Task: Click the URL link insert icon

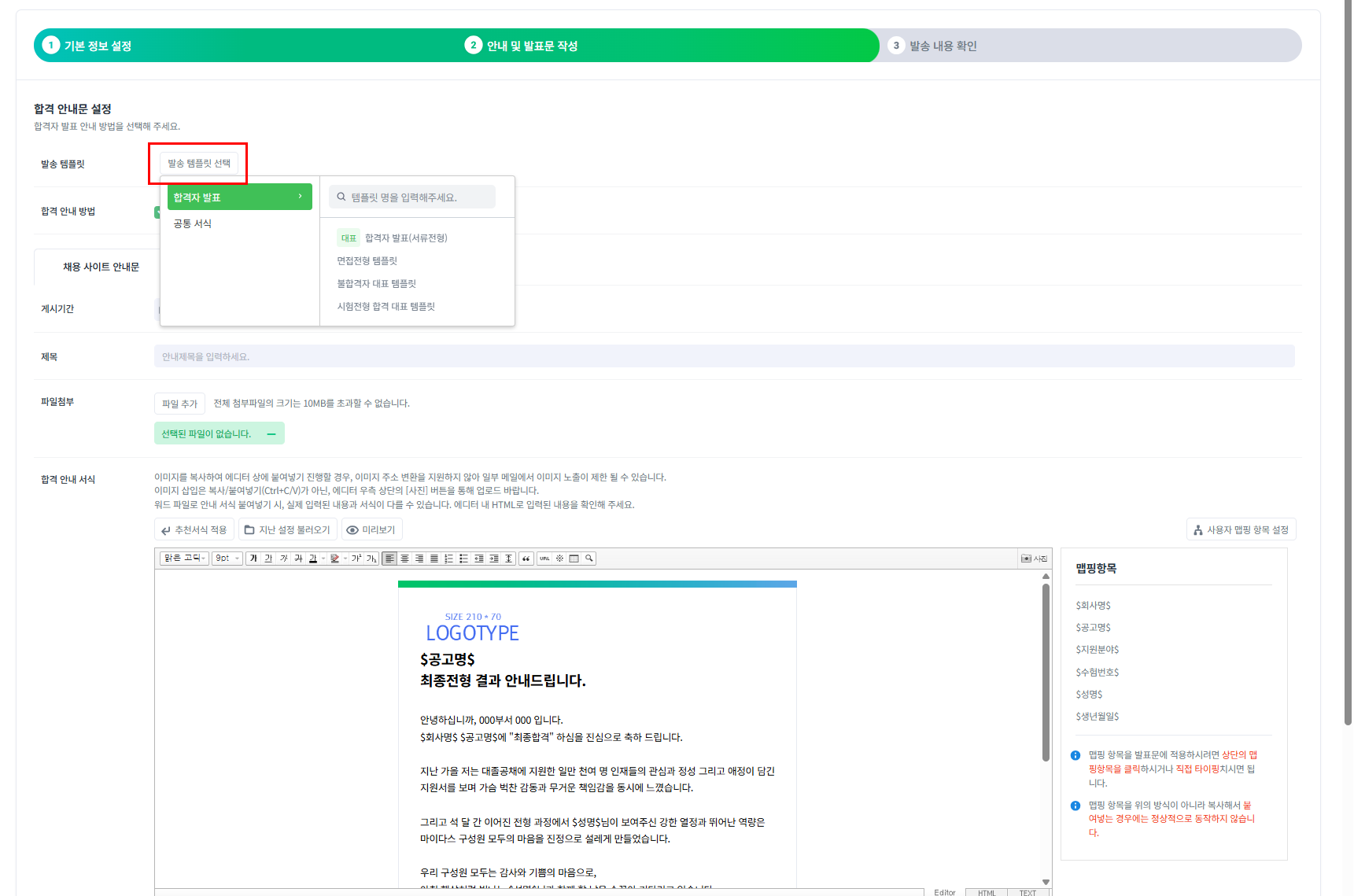Action: click(544, 559)
